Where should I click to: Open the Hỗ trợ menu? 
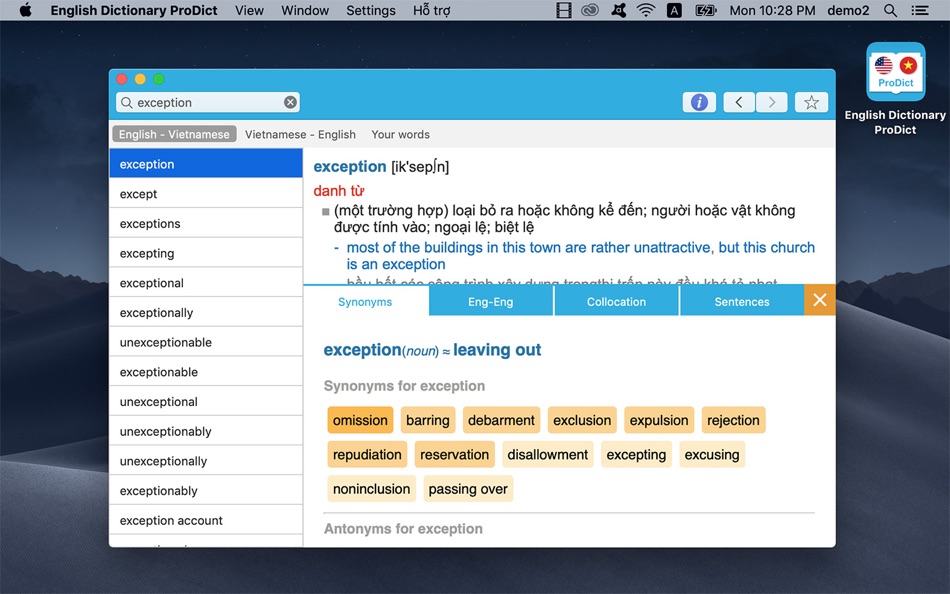(431, 10)
